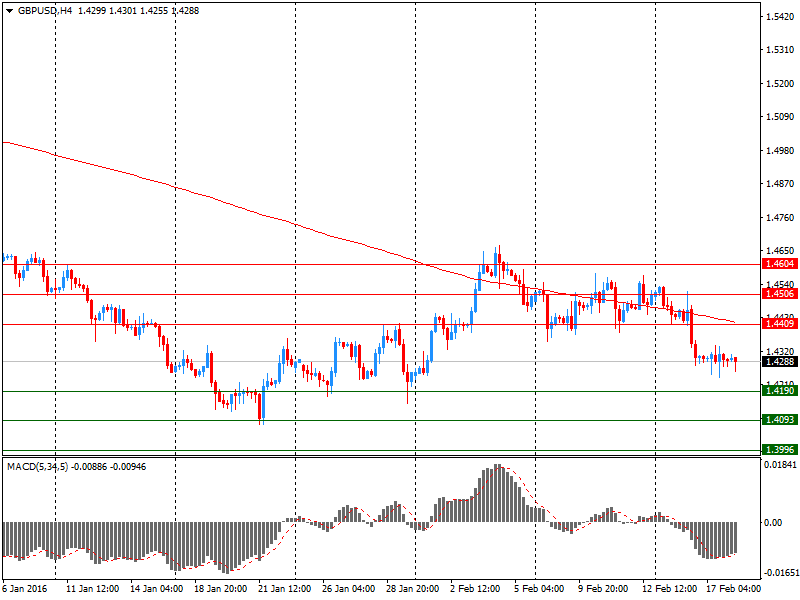Select the GBPUSD,H4 symbol title text
This screenshot has width=800, height=600.
pos(45,11)
